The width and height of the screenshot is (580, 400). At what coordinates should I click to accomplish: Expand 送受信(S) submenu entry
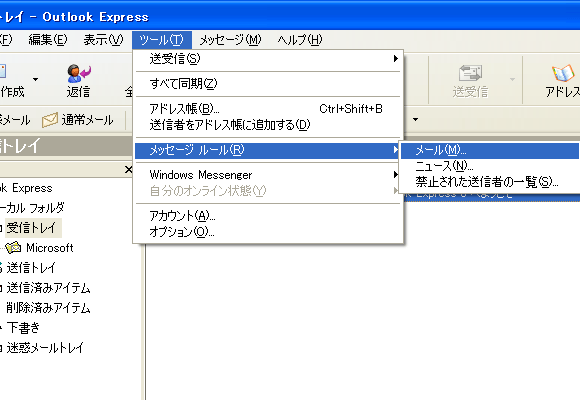[269, 59]
